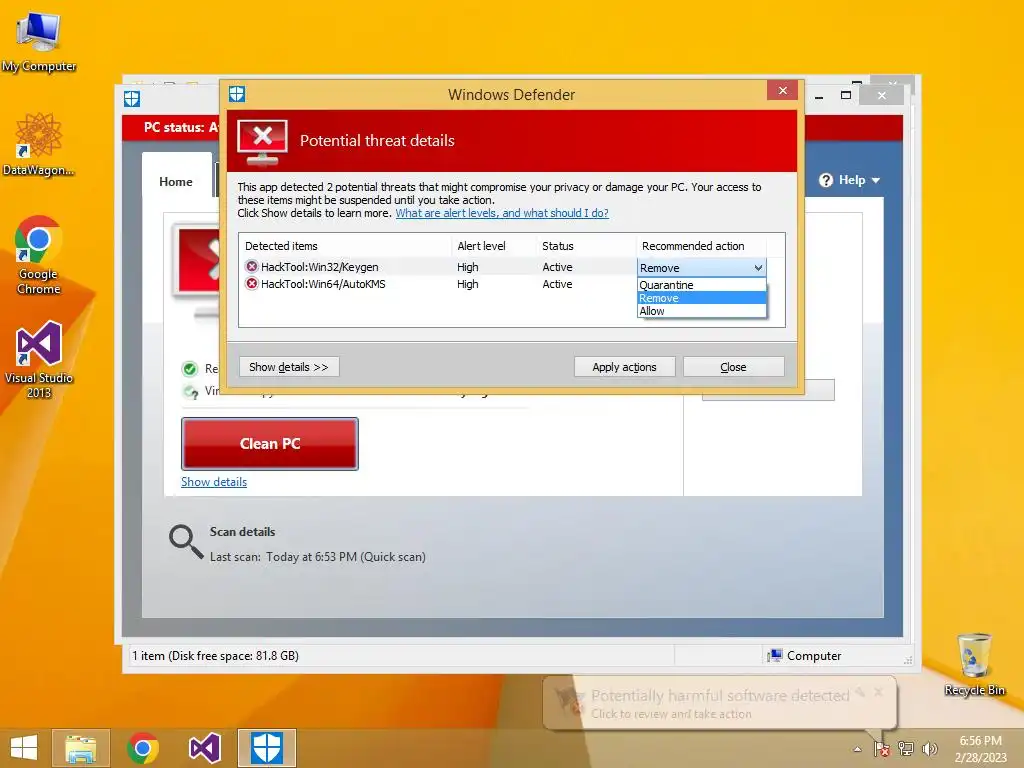Image resolution: width=1024 pixels, height=768 pixels.
Task: Click the Active status for AutoKMS
Action: pyautogui.click(x=557, y=284)
